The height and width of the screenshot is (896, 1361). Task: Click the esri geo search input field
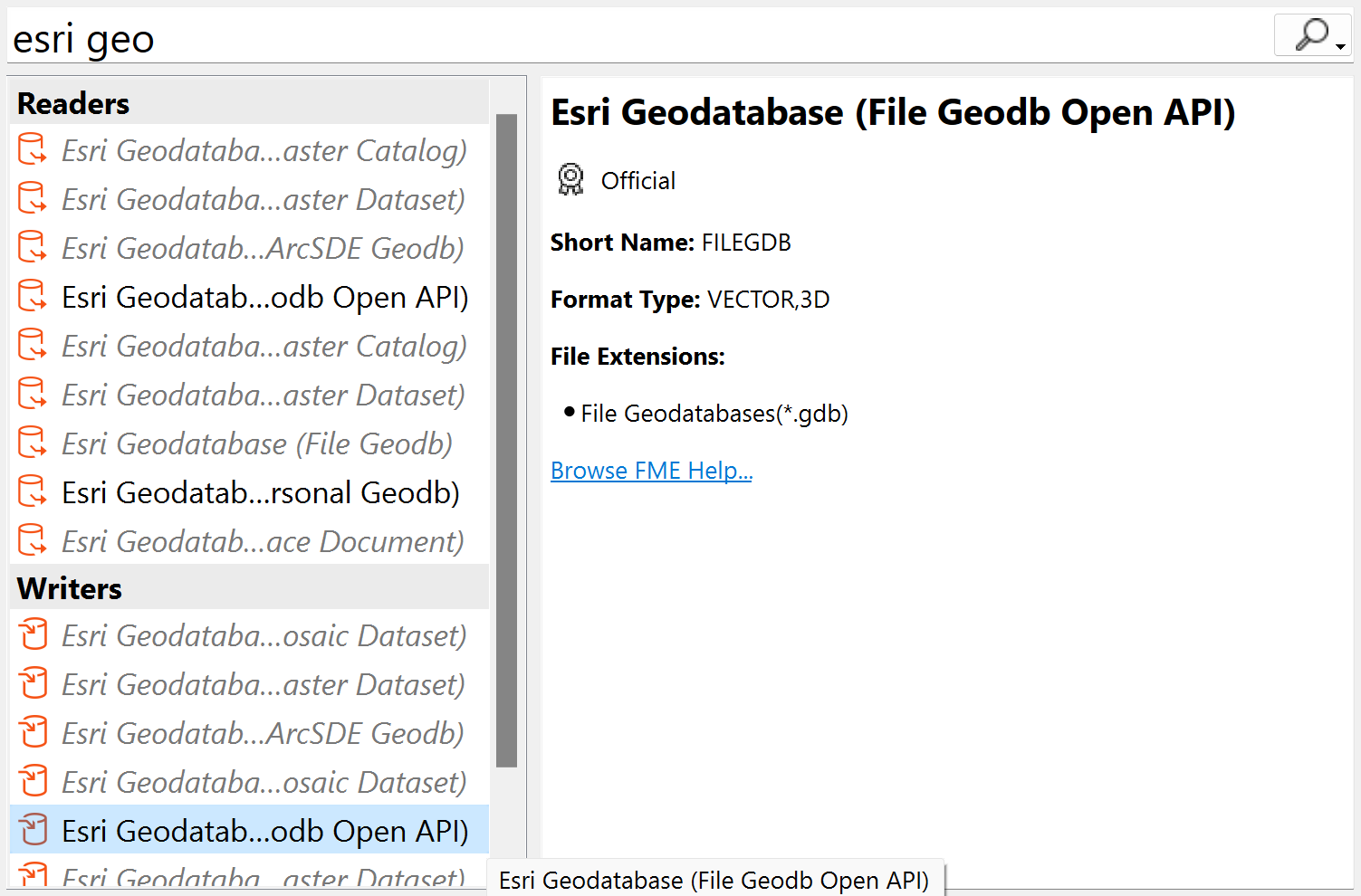[x=362, y=37]
